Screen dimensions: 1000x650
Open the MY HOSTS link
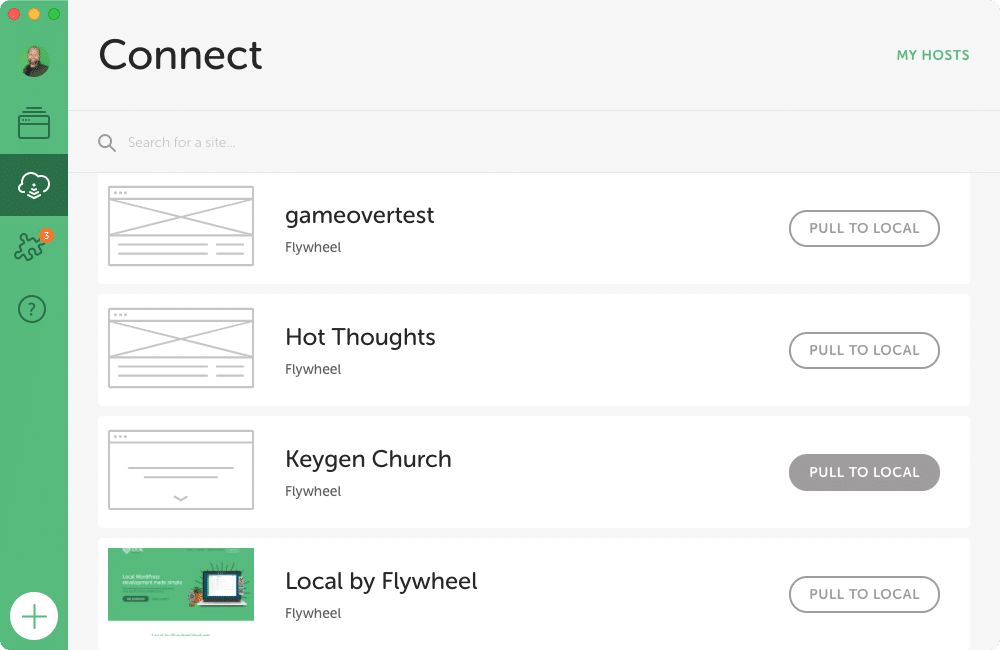[932, 55]
